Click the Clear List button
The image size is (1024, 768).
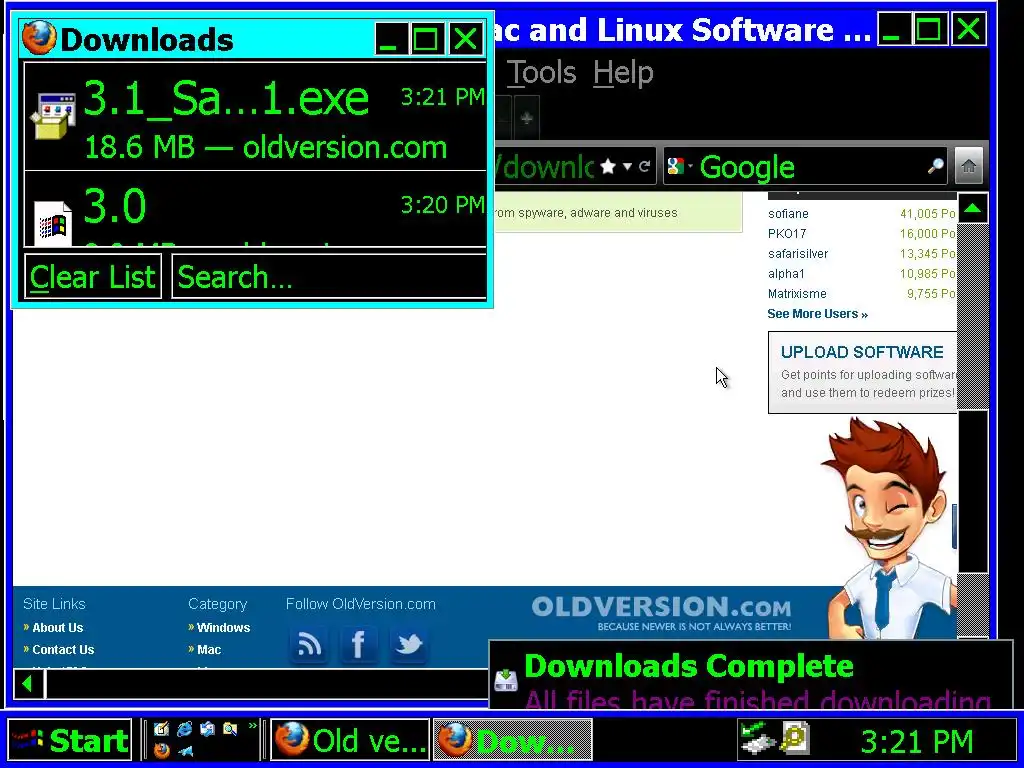coord(93,276)
